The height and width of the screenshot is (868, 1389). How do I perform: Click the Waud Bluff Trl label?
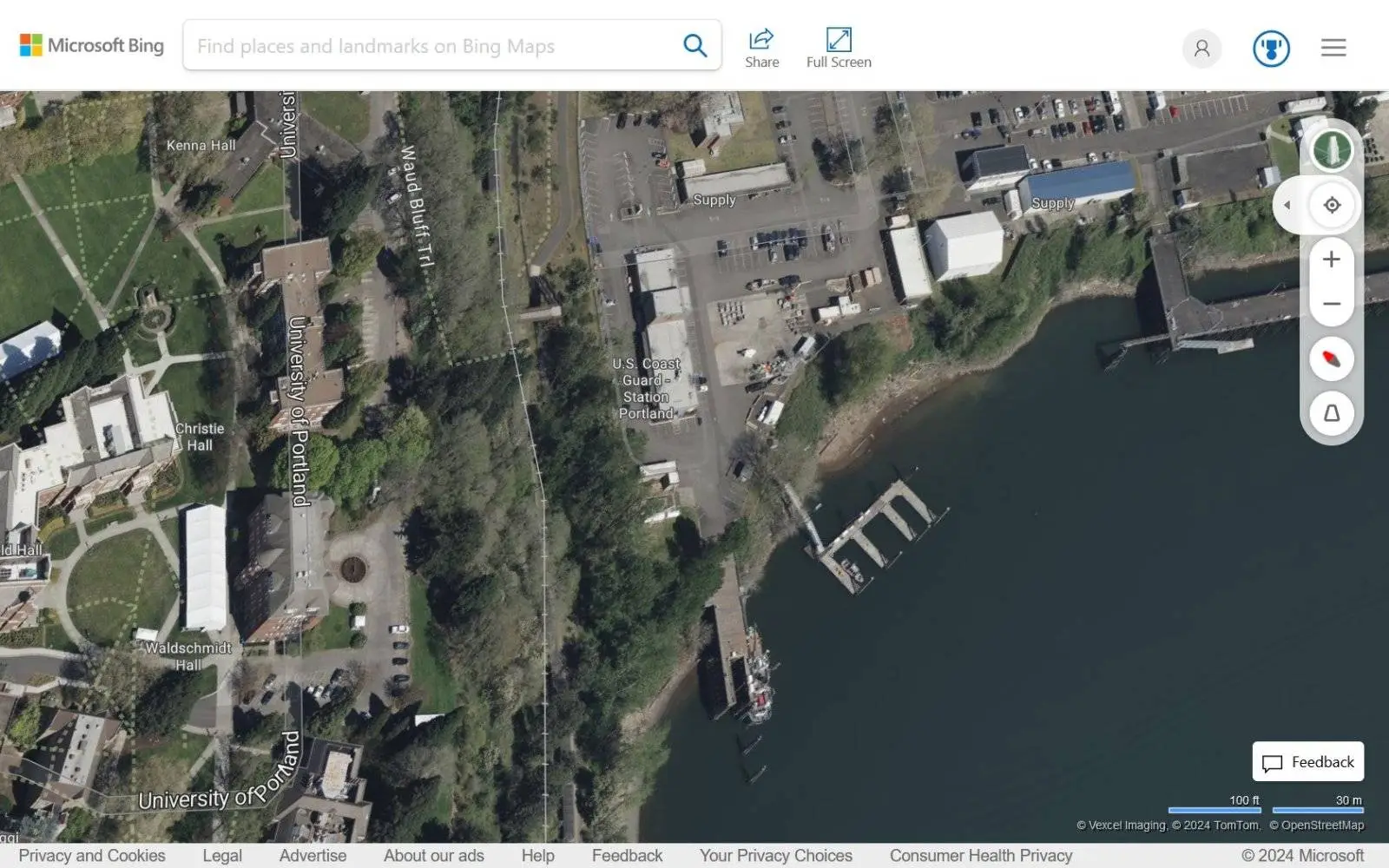point(416,207)
